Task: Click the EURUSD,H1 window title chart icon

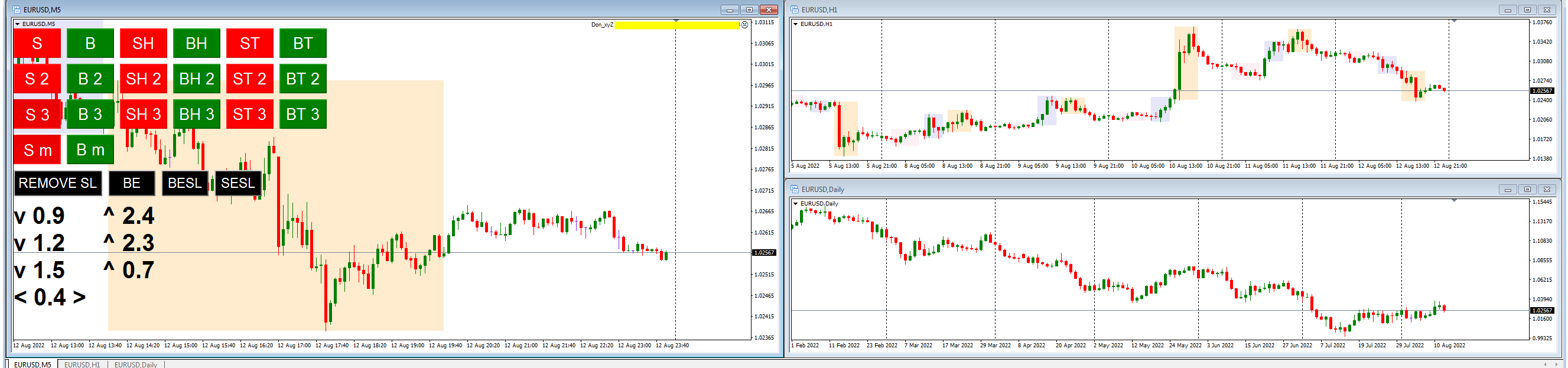Action: tap(795, 9)
